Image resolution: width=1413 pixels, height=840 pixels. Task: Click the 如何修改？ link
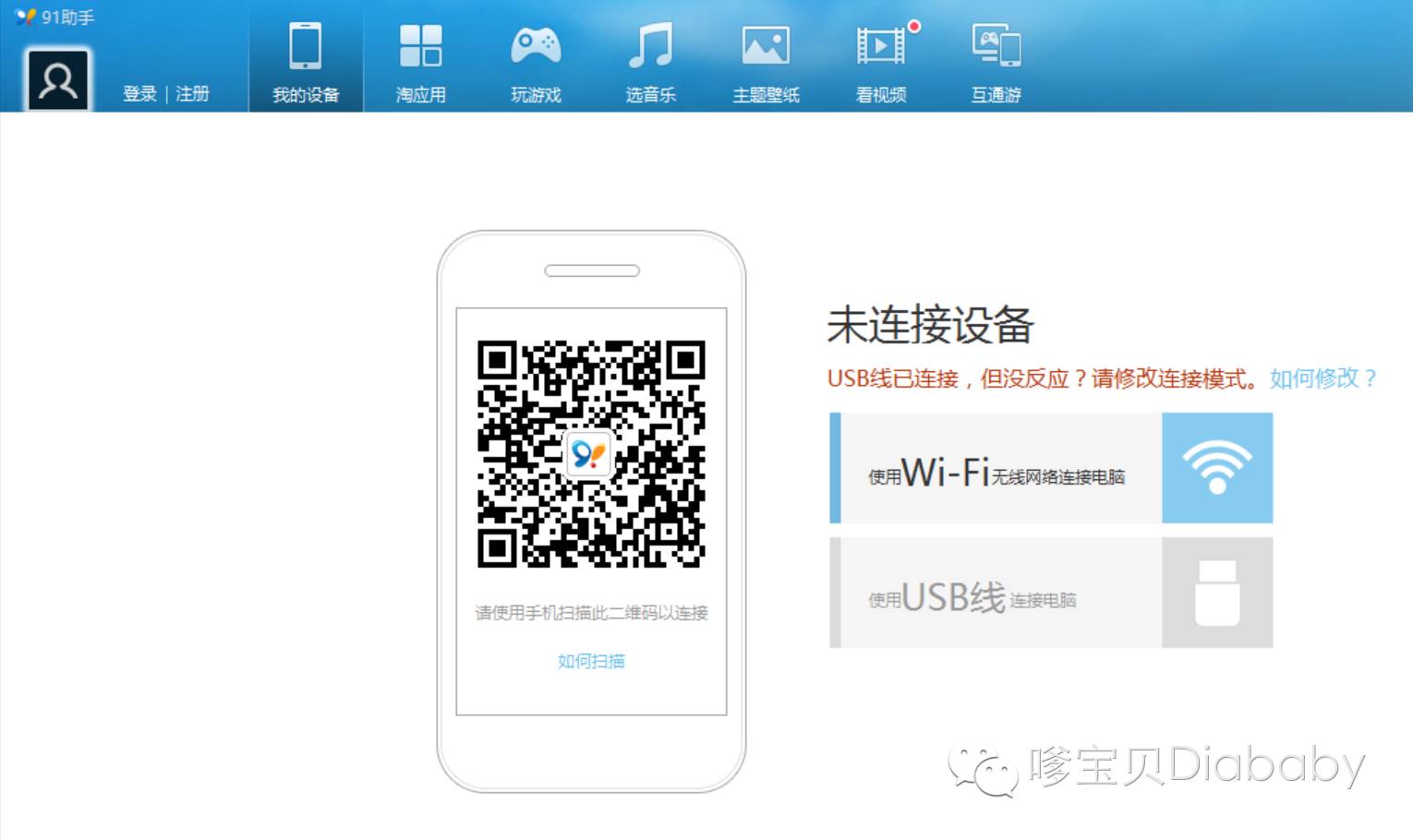coord(1323,378)
